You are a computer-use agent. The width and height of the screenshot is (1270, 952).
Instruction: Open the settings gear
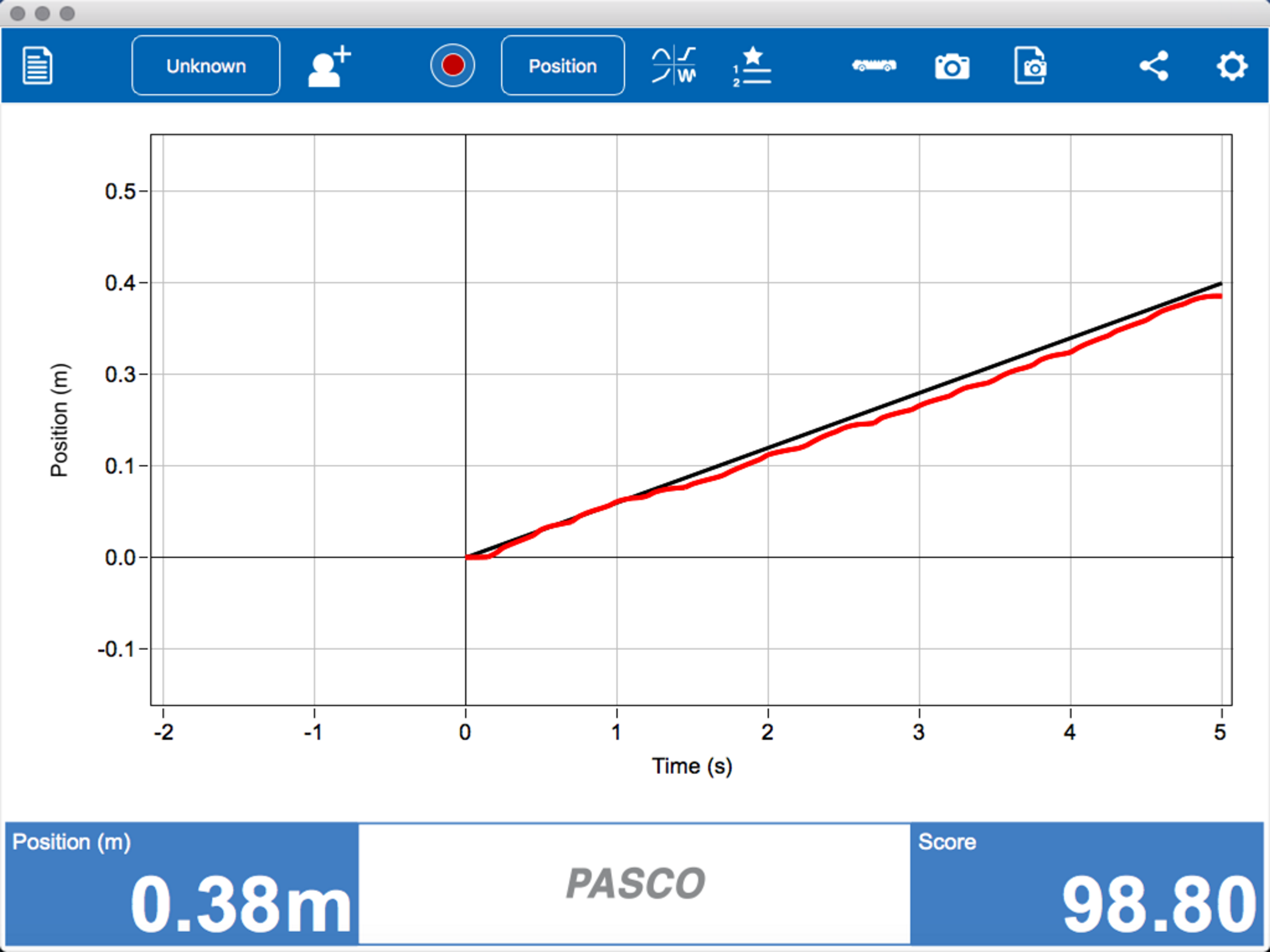tap(1231, 66)
